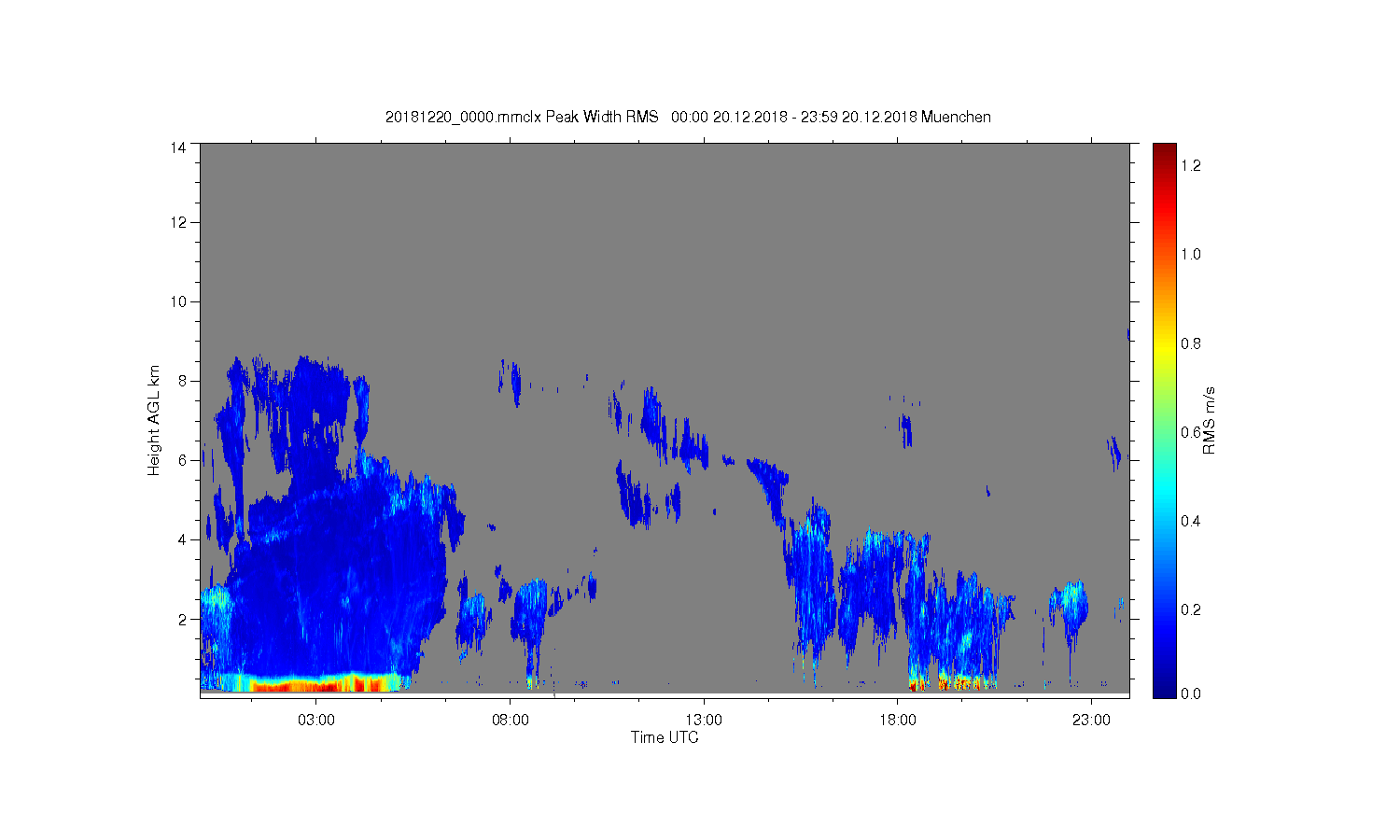
Task: Click the 13:00 time tick label
Action: point(704,721)
